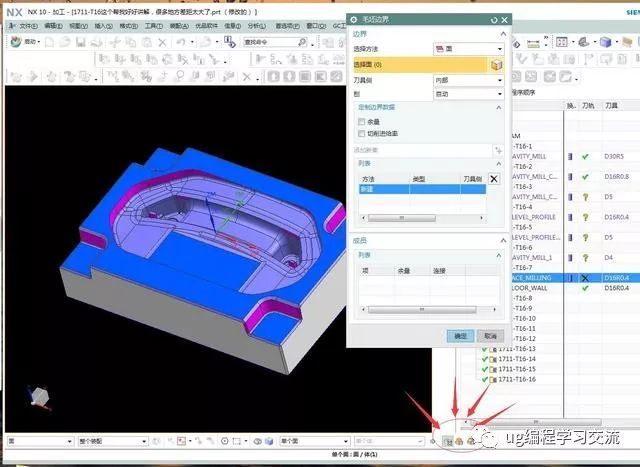Select the 1711-T16-14 operation node
Image resolution: width=640 pixels, height=467 pixels.
(517, 359)
